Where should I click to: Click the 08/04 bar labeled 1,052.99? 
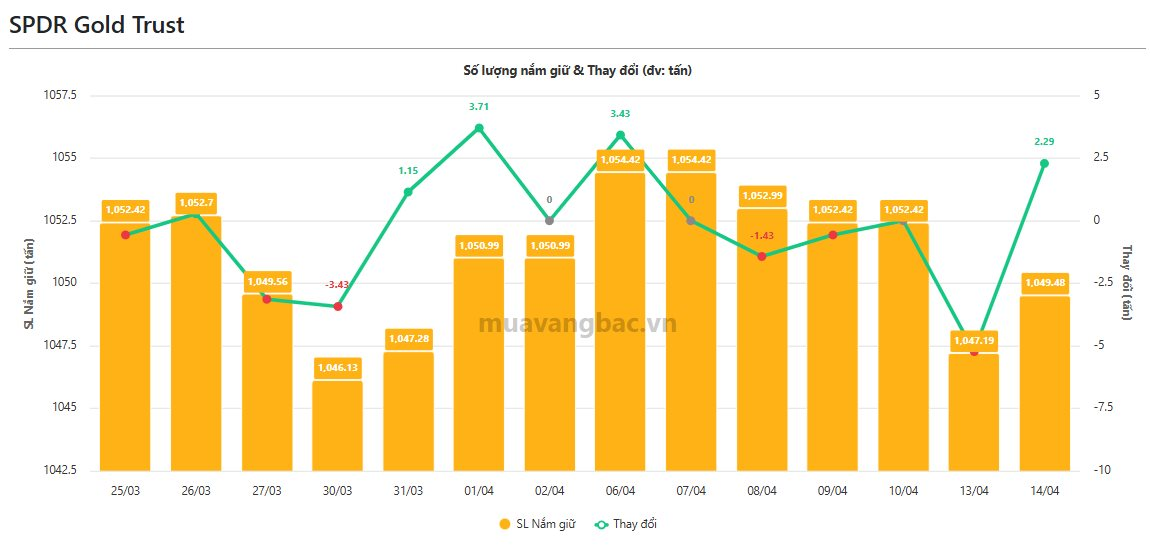(761, 339)
